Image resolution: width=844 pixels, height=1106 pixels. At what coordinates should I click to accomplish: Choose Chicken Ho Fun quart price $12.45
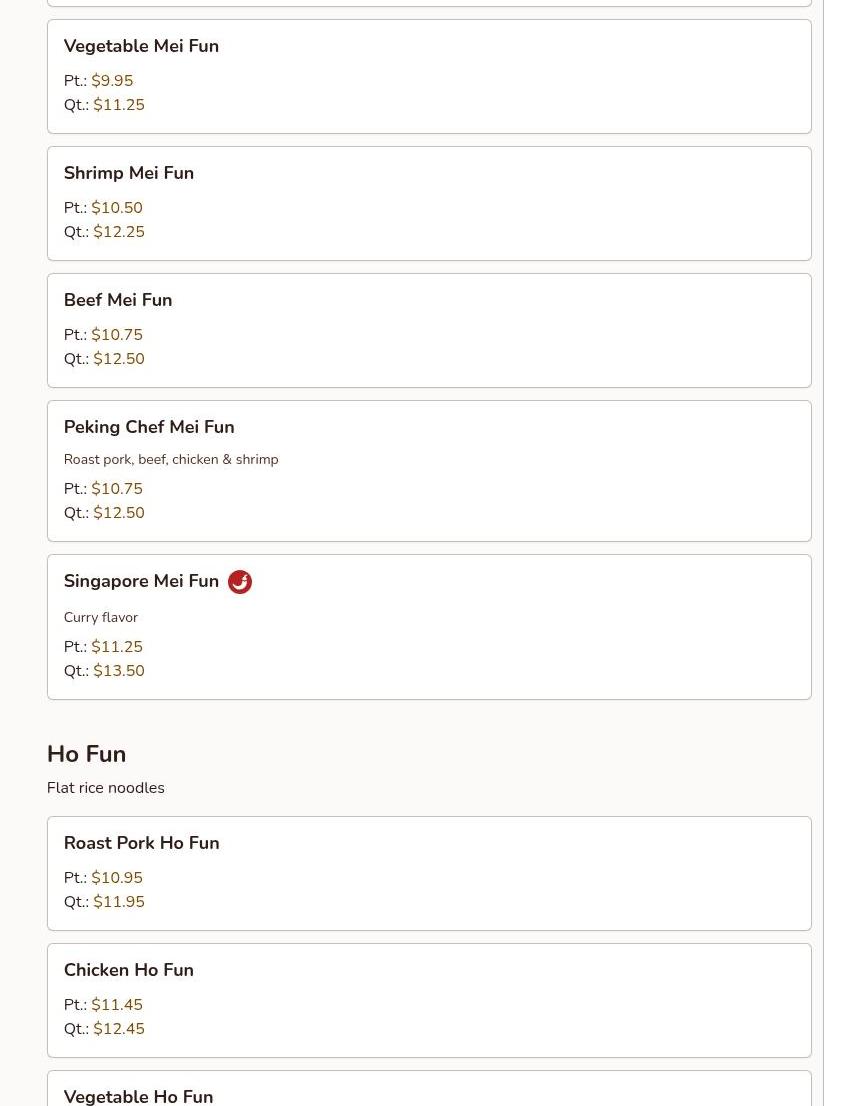point(119,1029)
